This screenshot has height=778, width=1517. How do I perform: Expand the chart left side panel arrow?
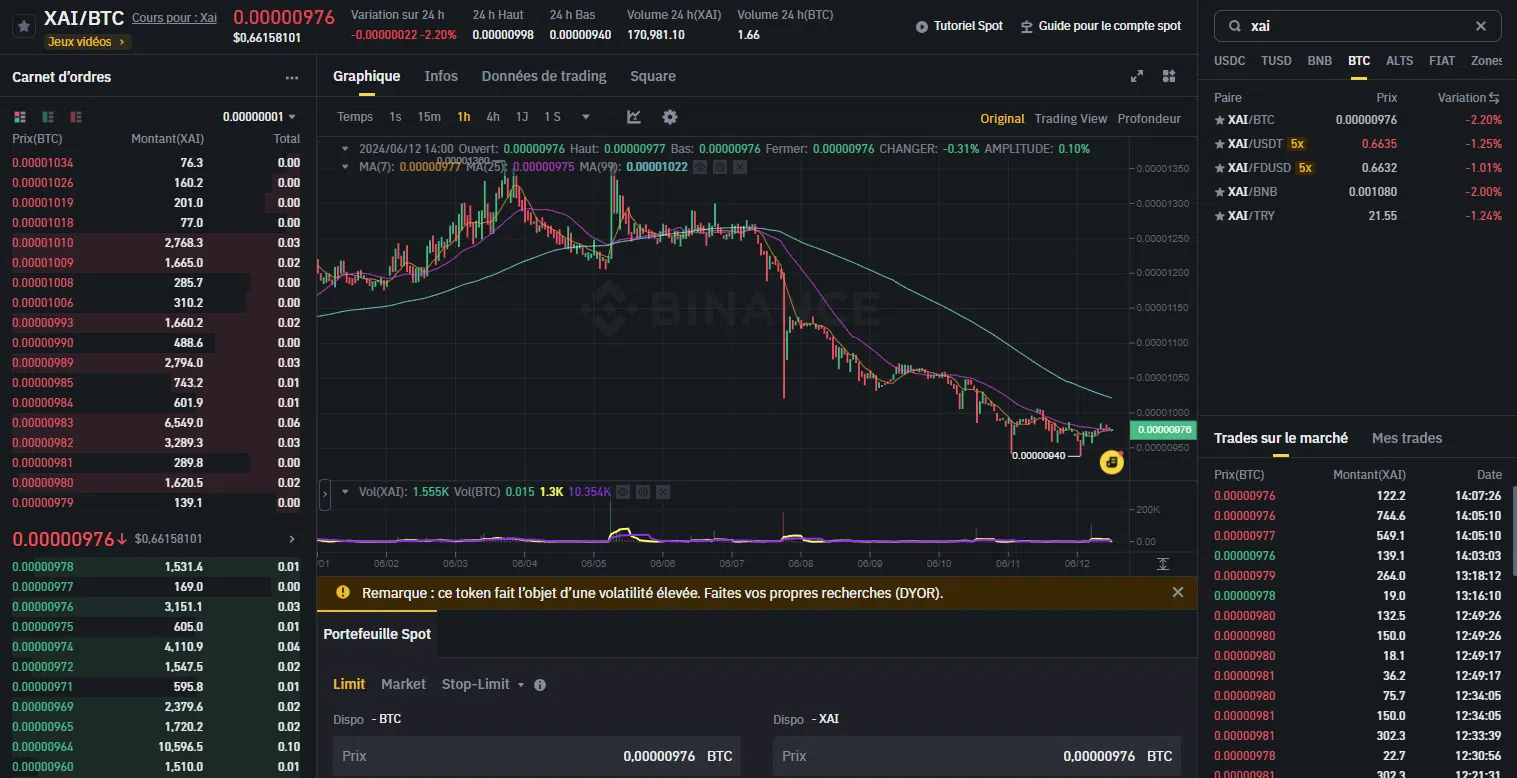tap(324, 493)
